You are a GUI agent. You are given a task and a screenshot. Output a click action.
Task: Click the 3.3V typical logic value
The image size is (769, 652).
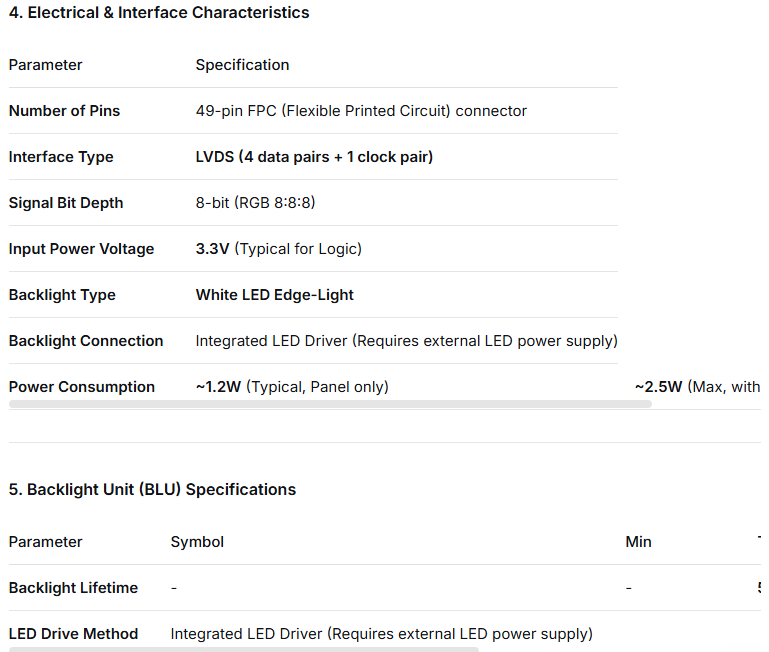coord(278,249)
